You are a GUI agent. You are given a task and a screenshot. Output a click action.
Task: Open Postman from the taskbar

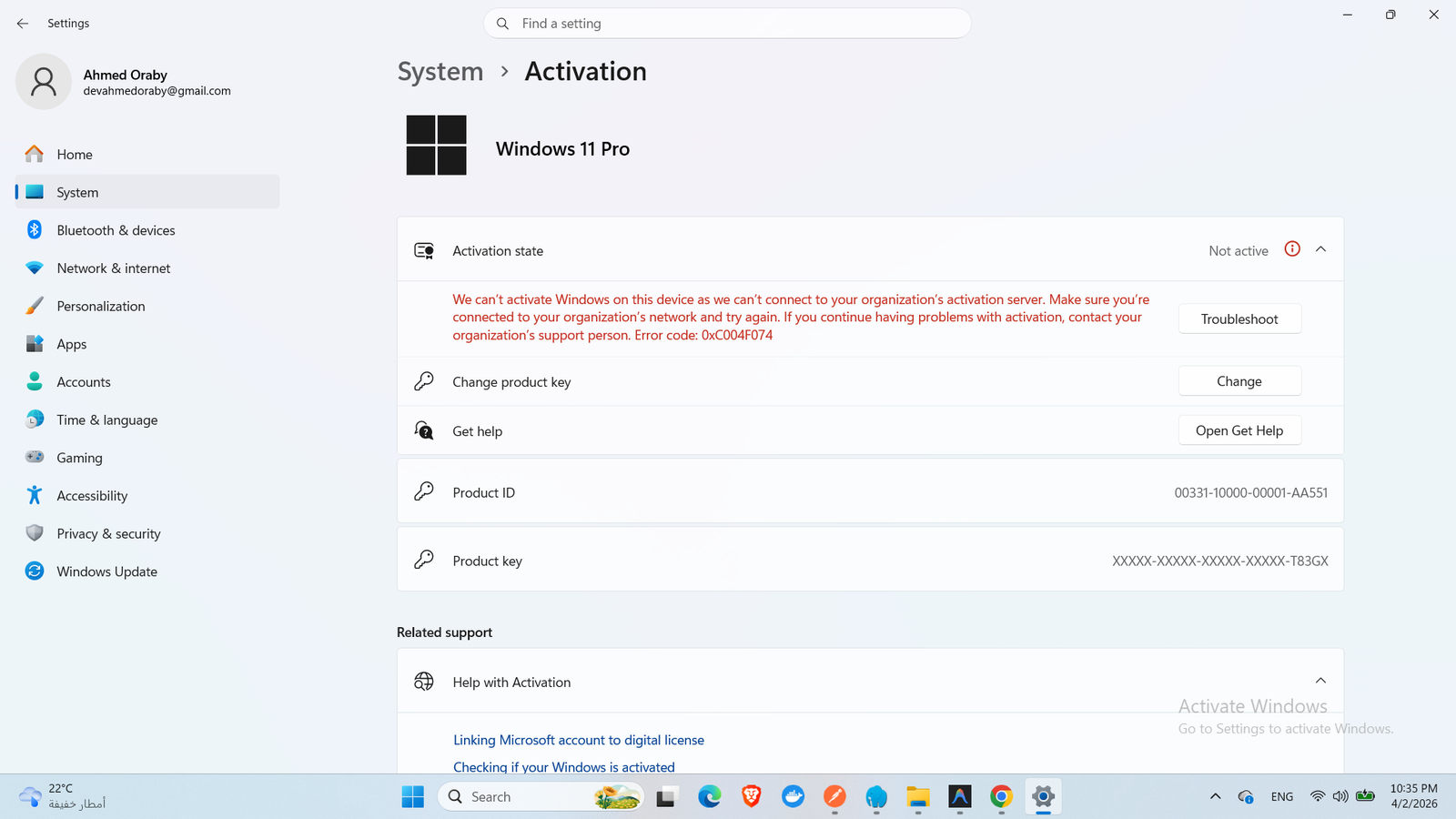[834, 796]
